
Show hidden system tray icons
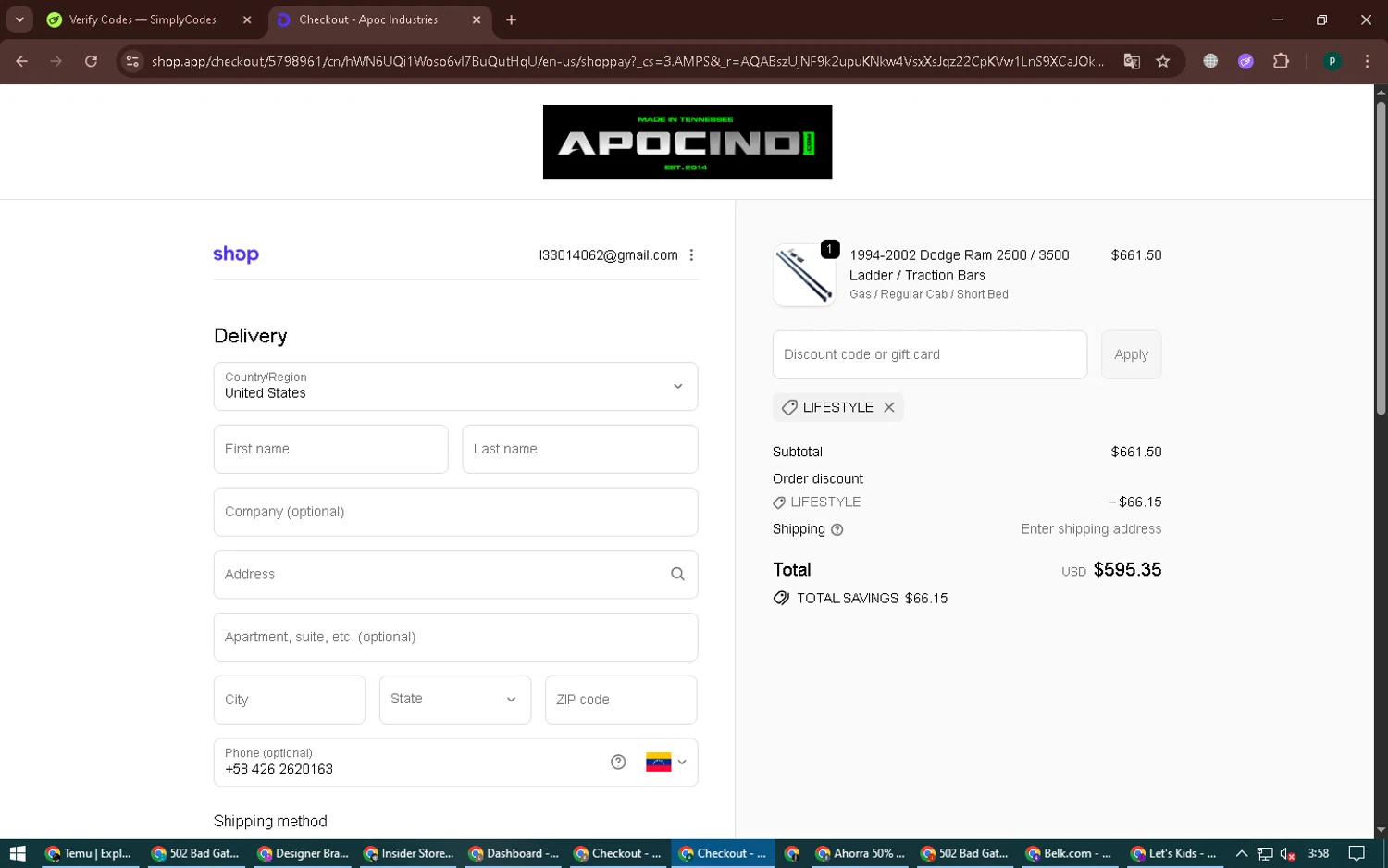coord(1242,853)
